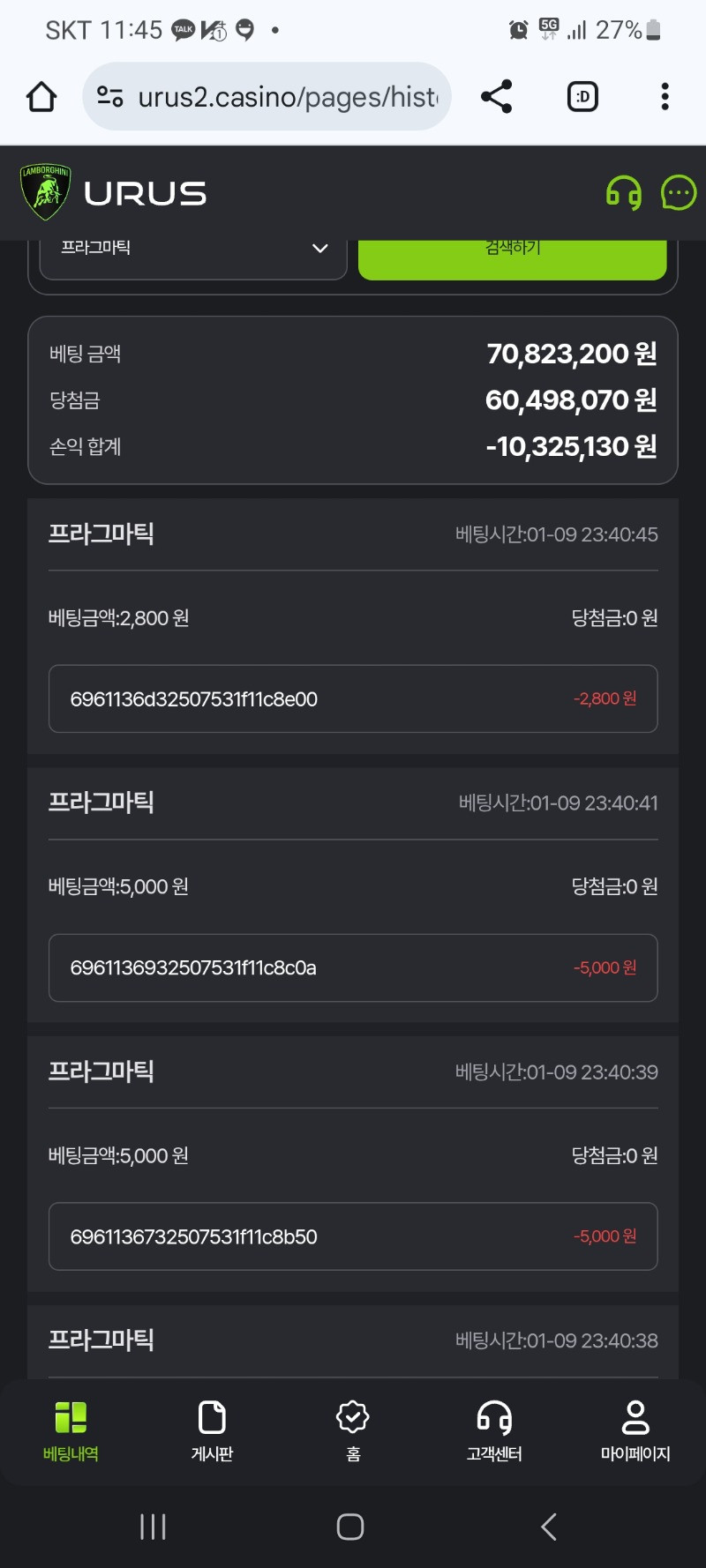Tap the site info icon in address bar

(110, 96)
